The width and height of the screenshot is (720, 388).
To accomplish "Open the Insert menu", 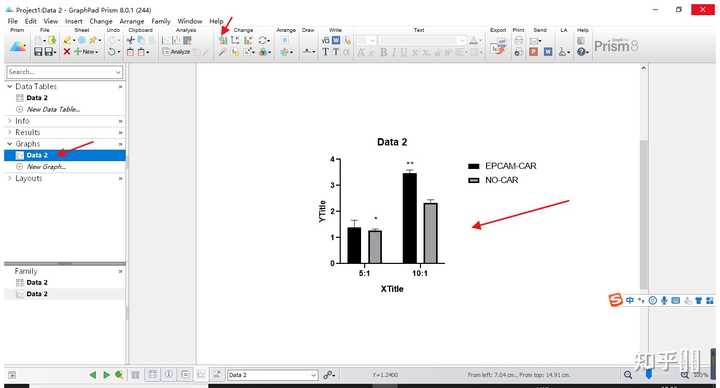I will click(73, 21).
